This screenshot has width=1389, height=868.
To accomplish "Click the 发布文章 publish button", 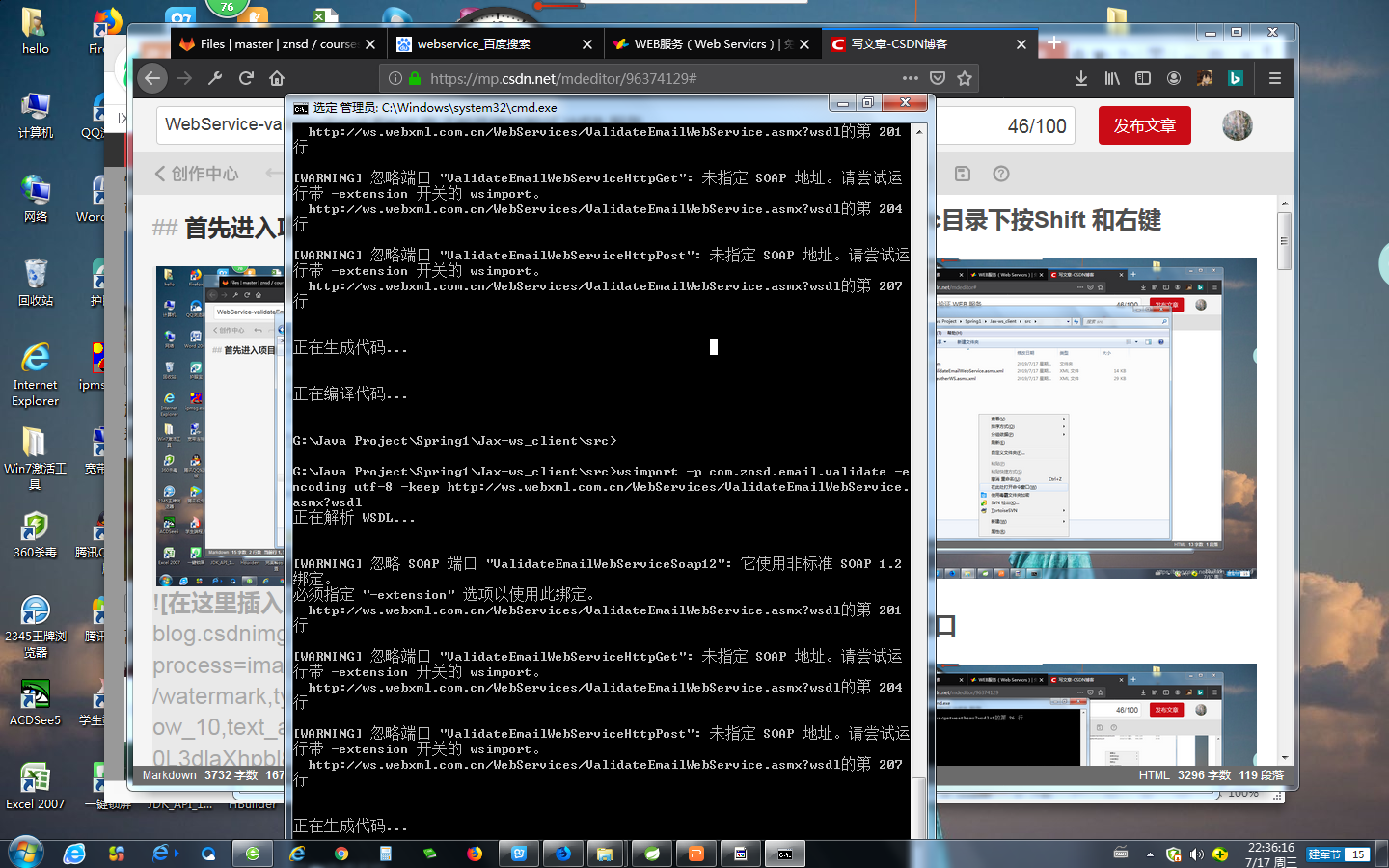I will (1145, 125).
